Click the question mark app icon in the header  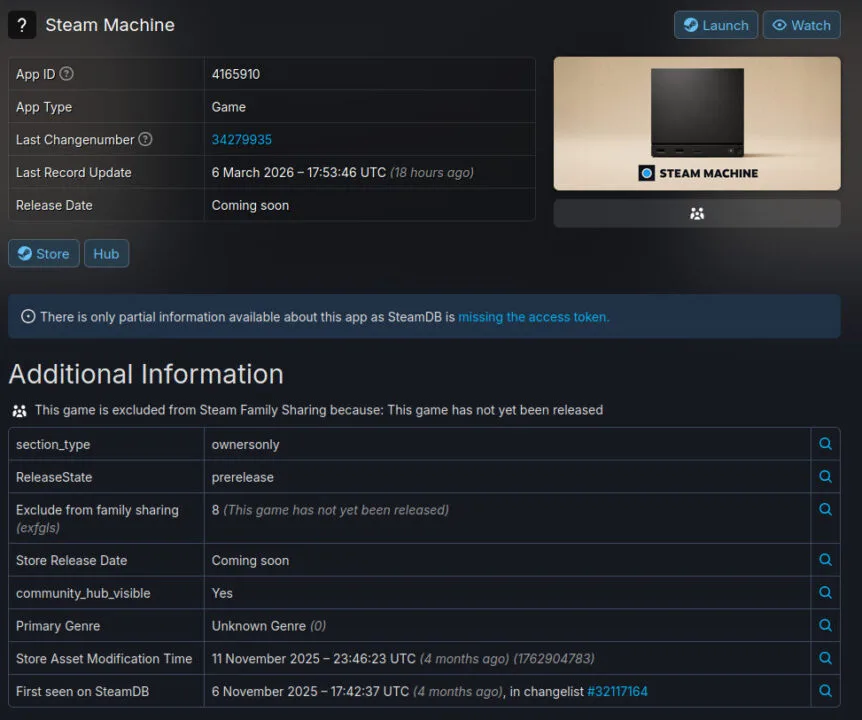tap(22, 24)
